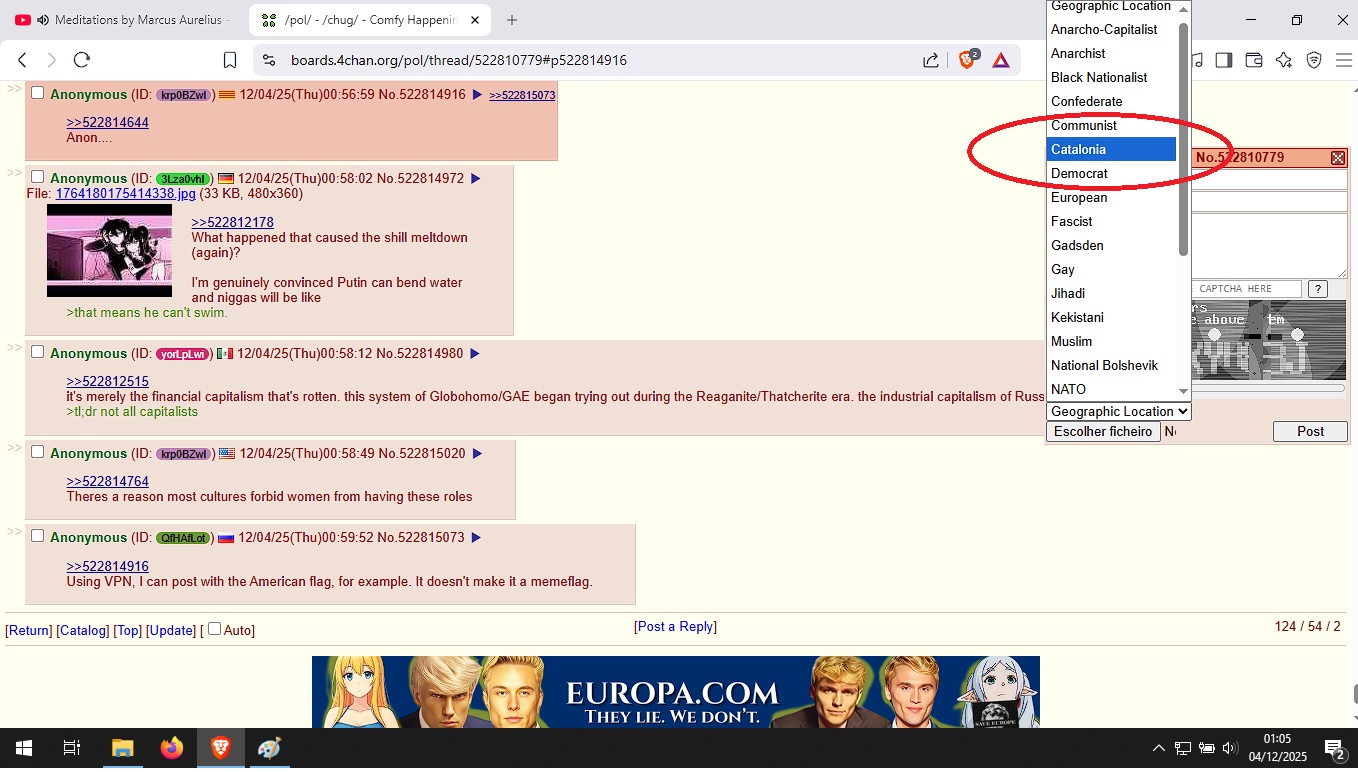Click the Geographic Location flag dropdown
Viewport: 1358px width, 772px height.
pos(1119,411)
